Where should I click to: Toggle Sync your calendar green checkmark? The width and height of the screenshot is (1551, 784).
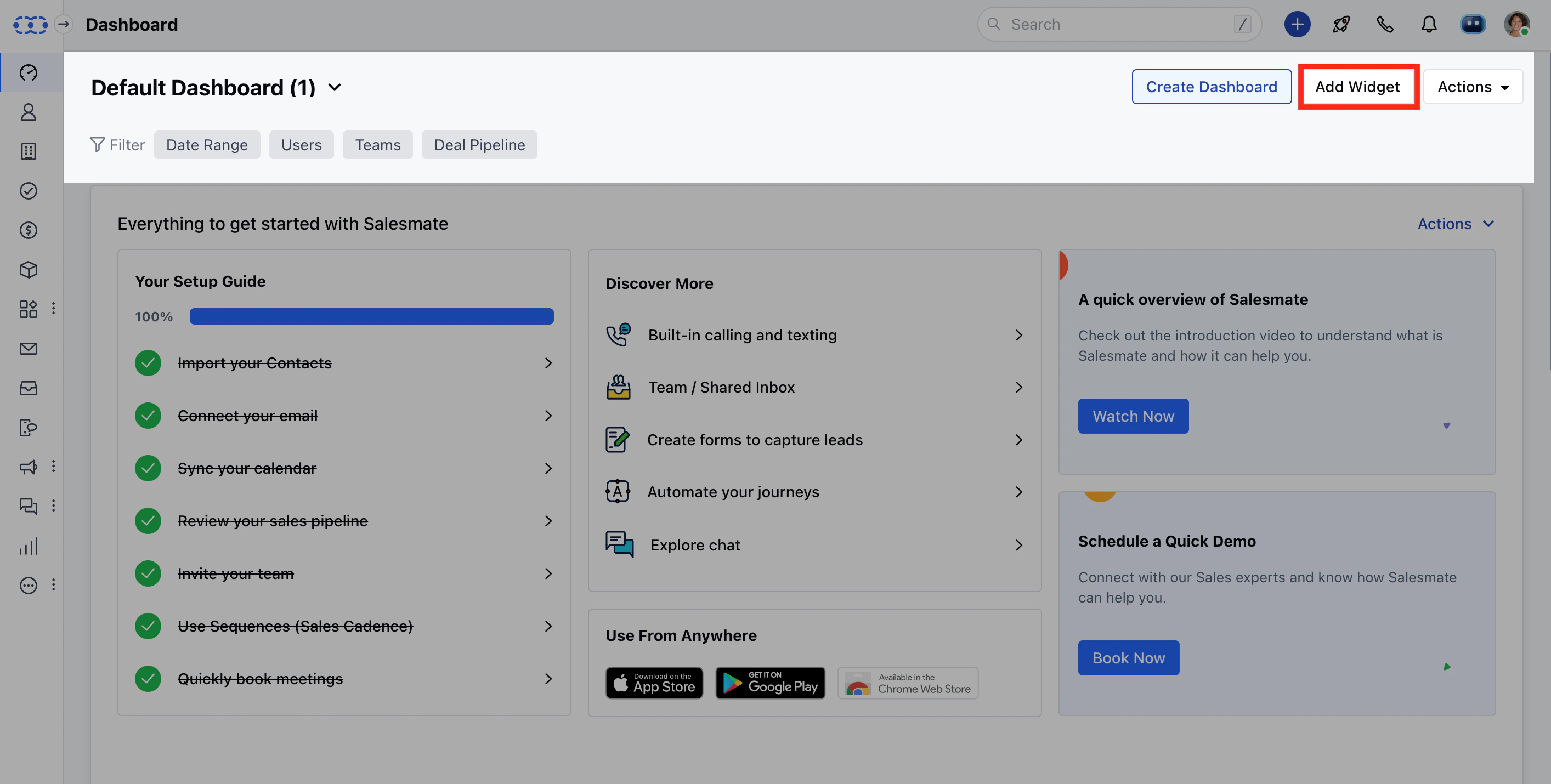coord(148,469)
